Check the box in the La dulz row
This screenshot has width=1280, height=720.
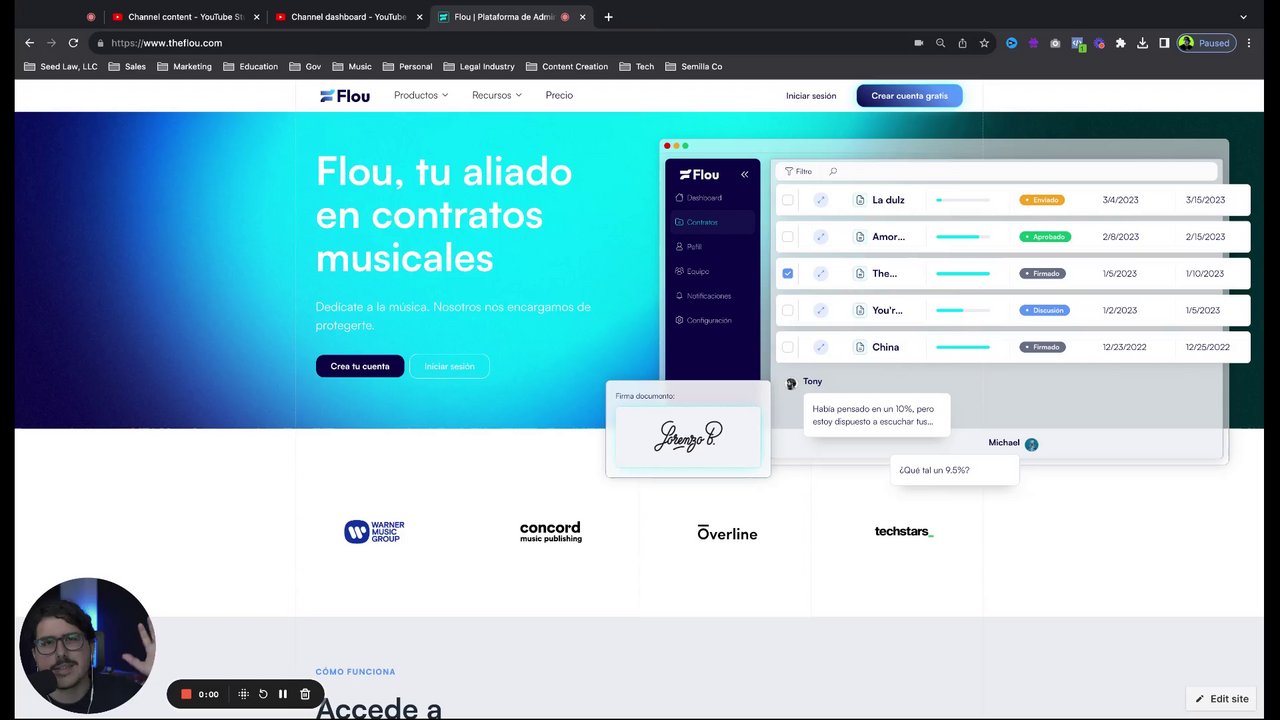[788, 200]
